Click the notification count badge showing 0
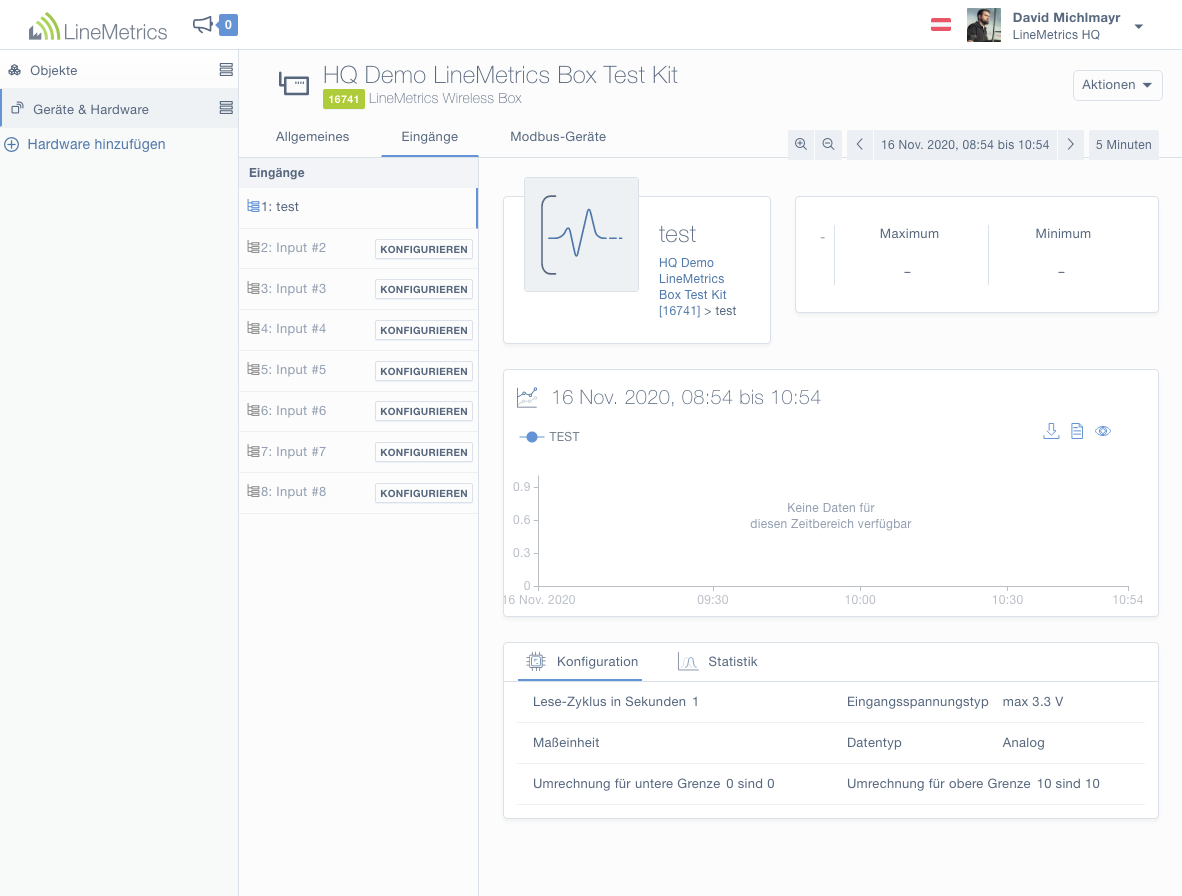 coord(228,25)
